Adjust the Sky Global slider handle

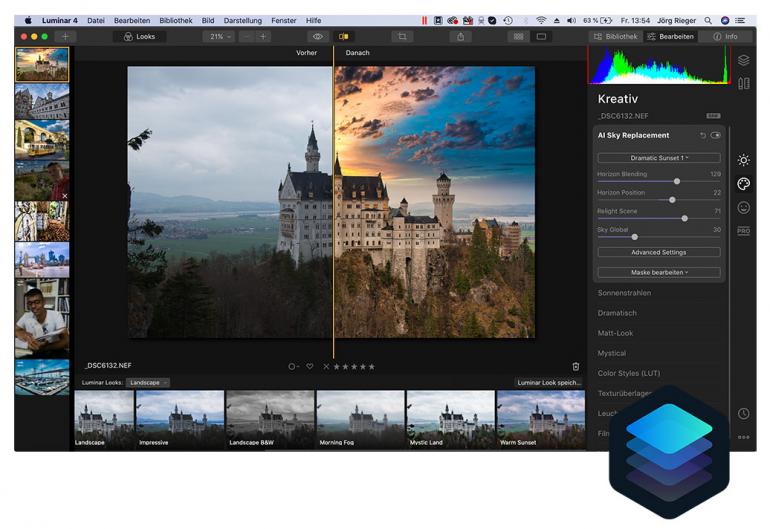634,237
